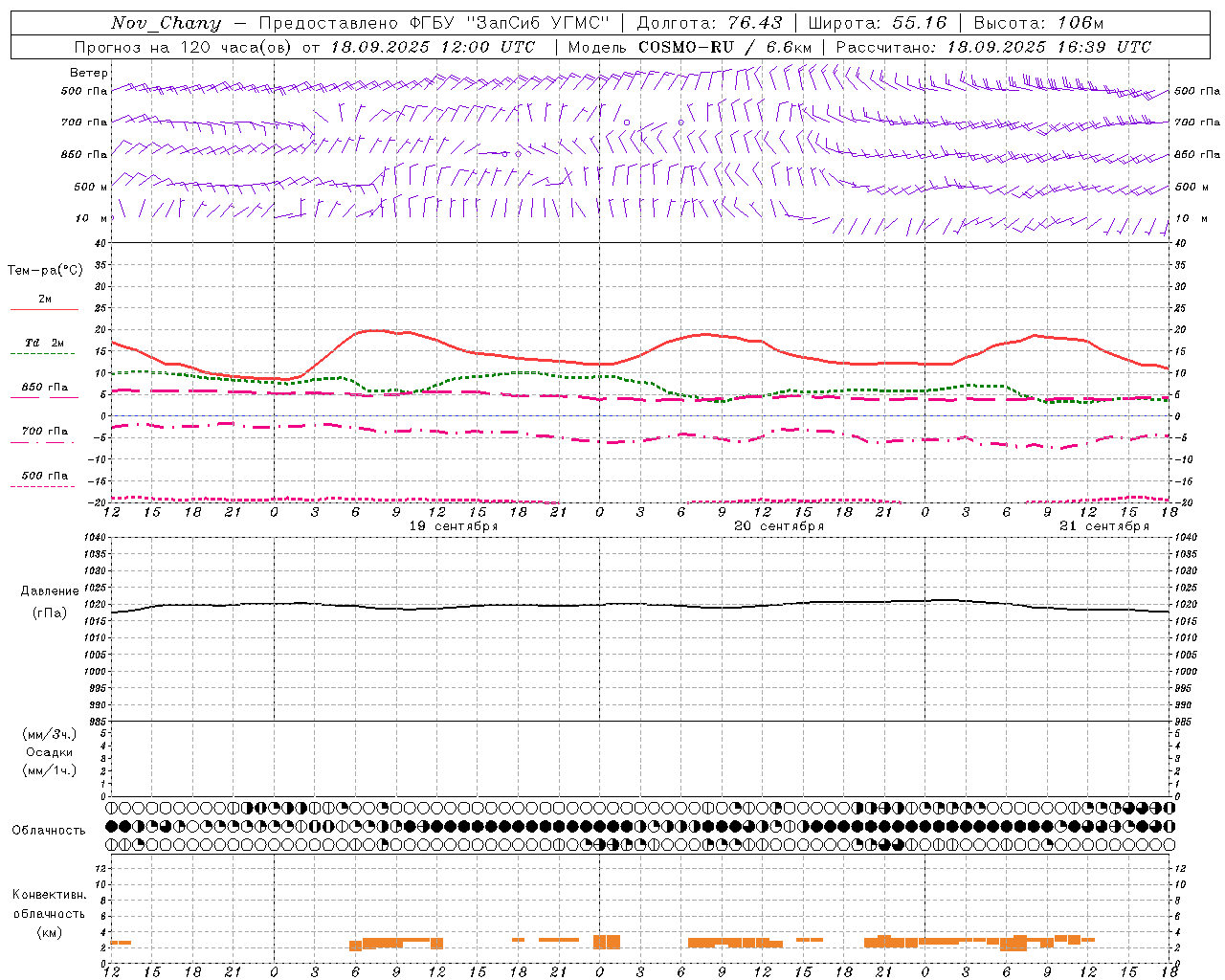Select the "Широта: 55.16" header value
The height and width of the screenshot is (980, 1225).
(x=878, y=23)
